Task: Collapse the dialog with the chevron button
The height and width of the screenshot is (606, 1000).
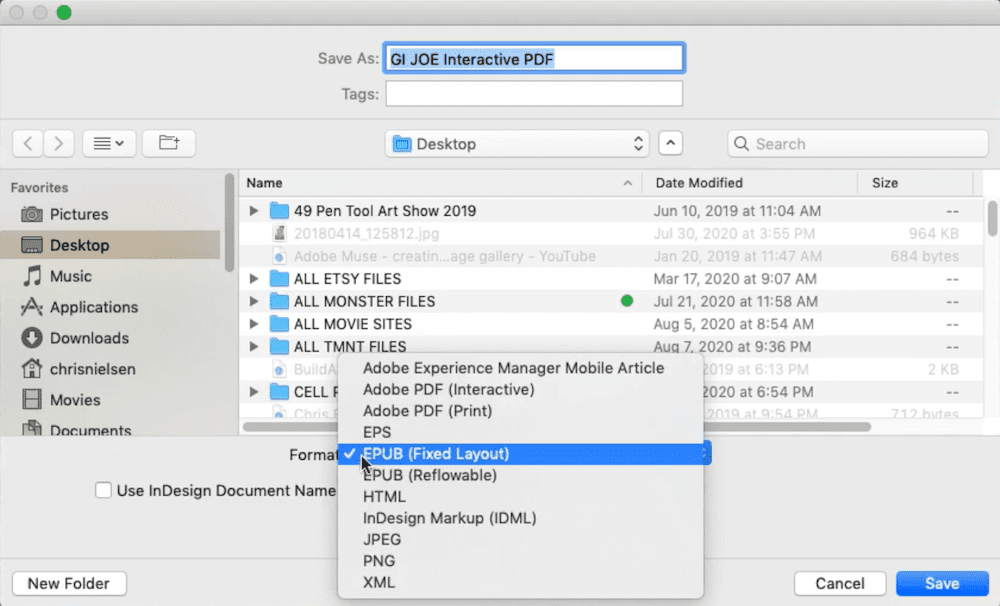Action: click(x=670, y=144)
